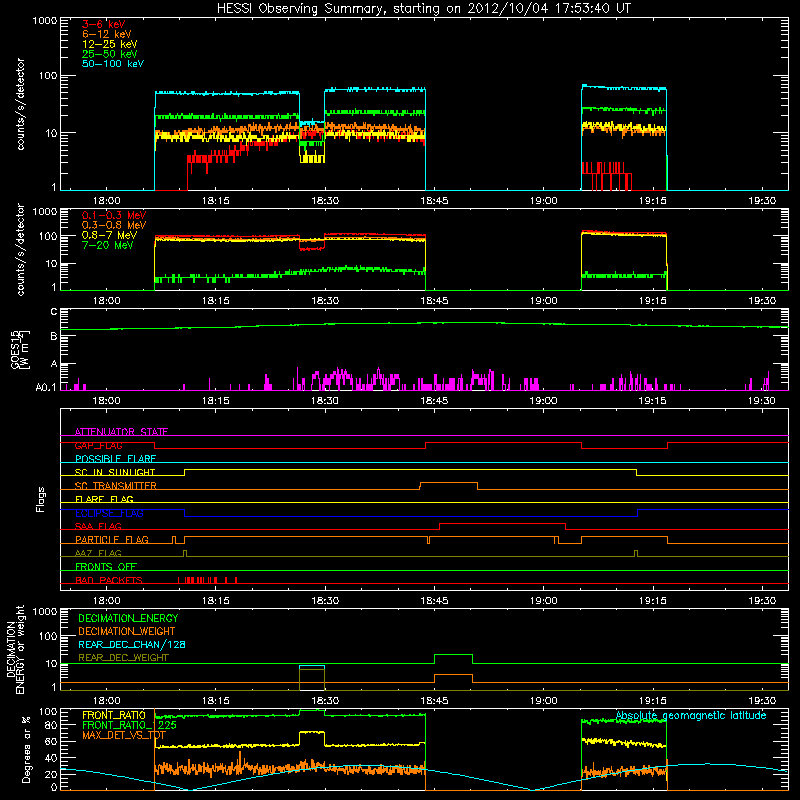Select the POSSIBLE_FLARE flag label
Viewport: 800px width, 800px height.
(x=115, y=459)
